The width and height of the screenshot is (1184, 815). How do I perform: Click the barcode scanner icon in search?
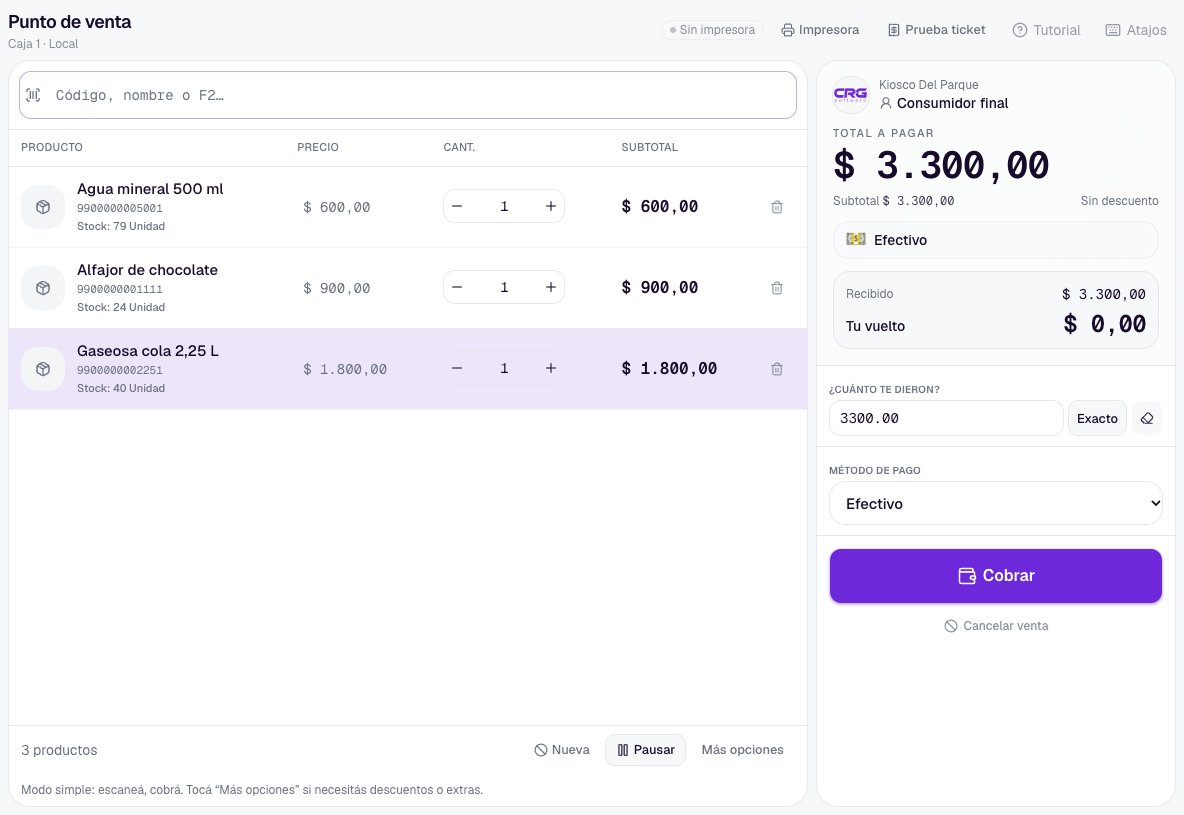tap(33, 95)
